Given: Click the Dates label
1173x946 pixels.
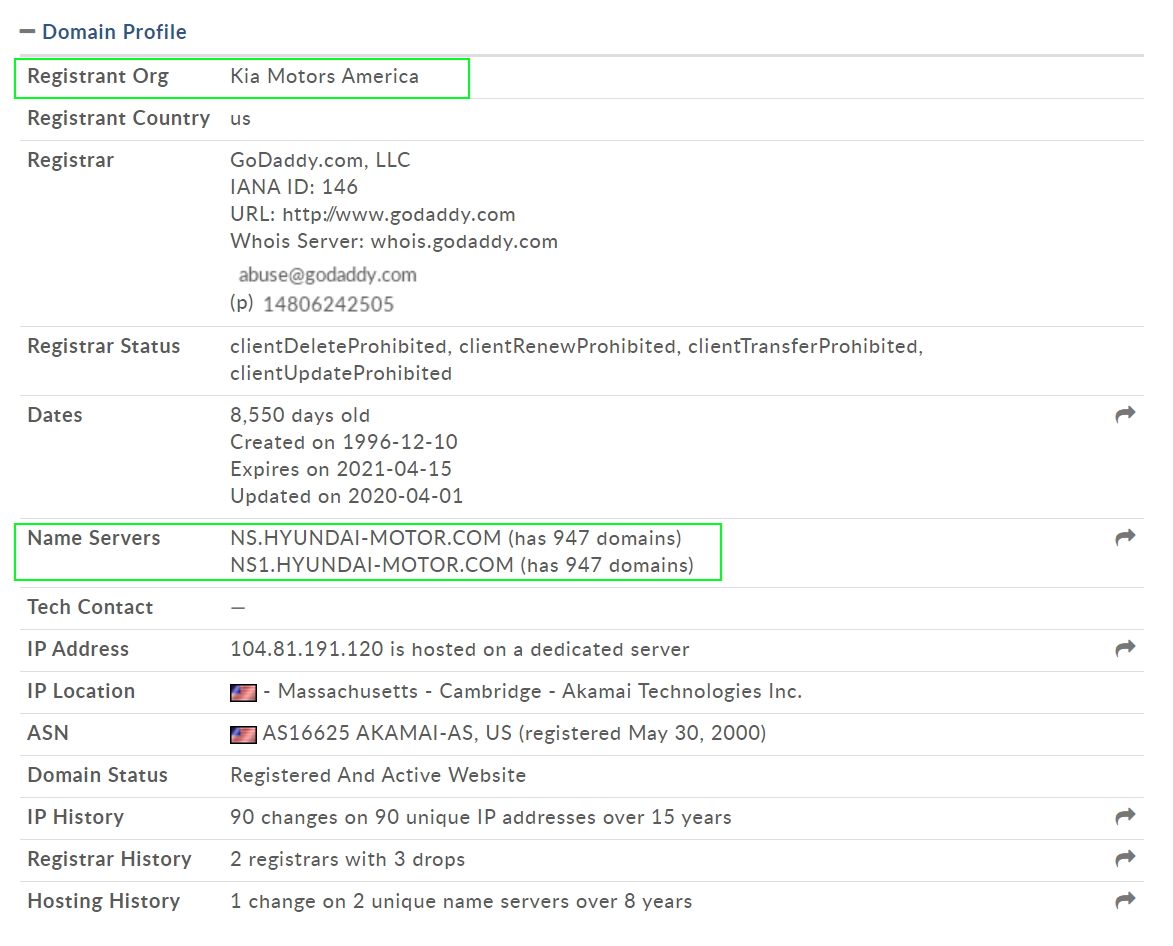Looking at the screenshot, I should click(x=55, y=415).
